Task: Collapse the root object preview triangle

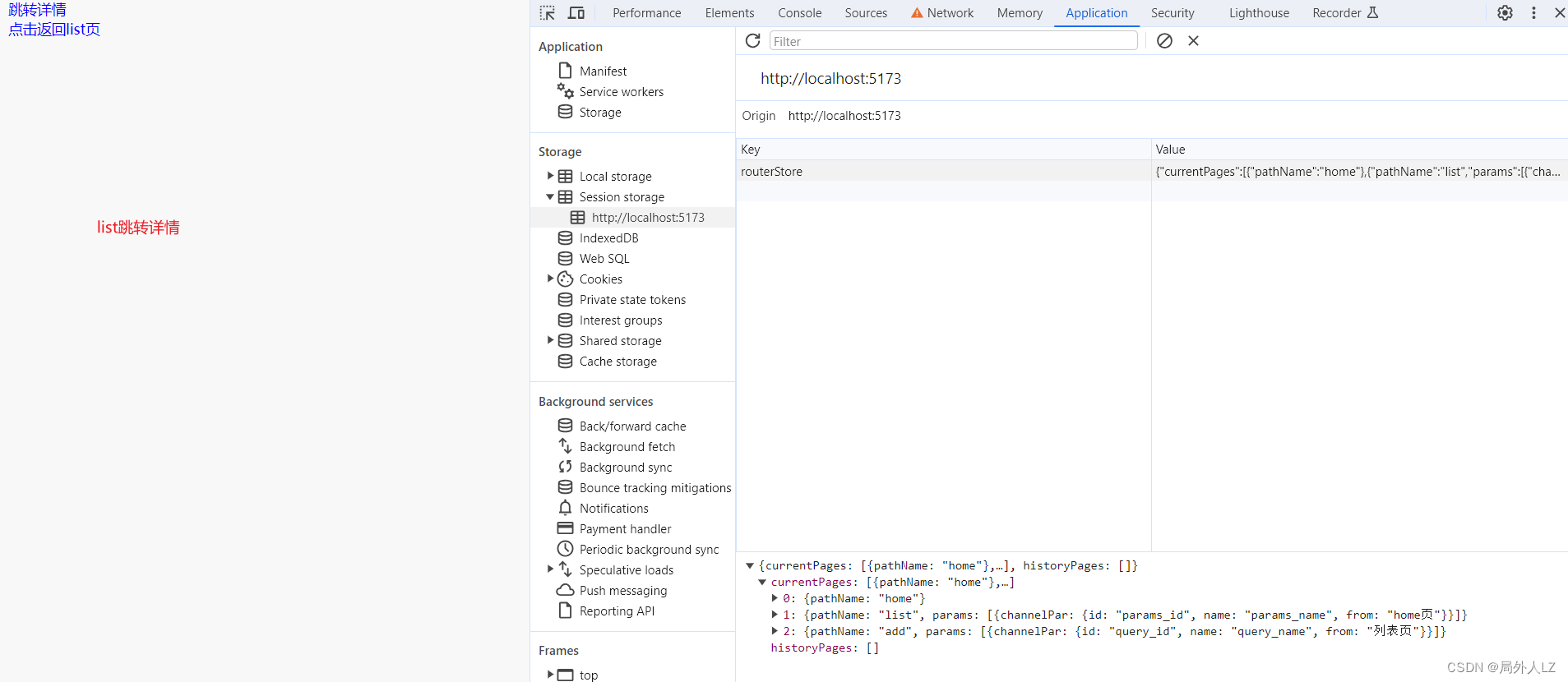Action: pyautogui.click(x=750, y=565)
